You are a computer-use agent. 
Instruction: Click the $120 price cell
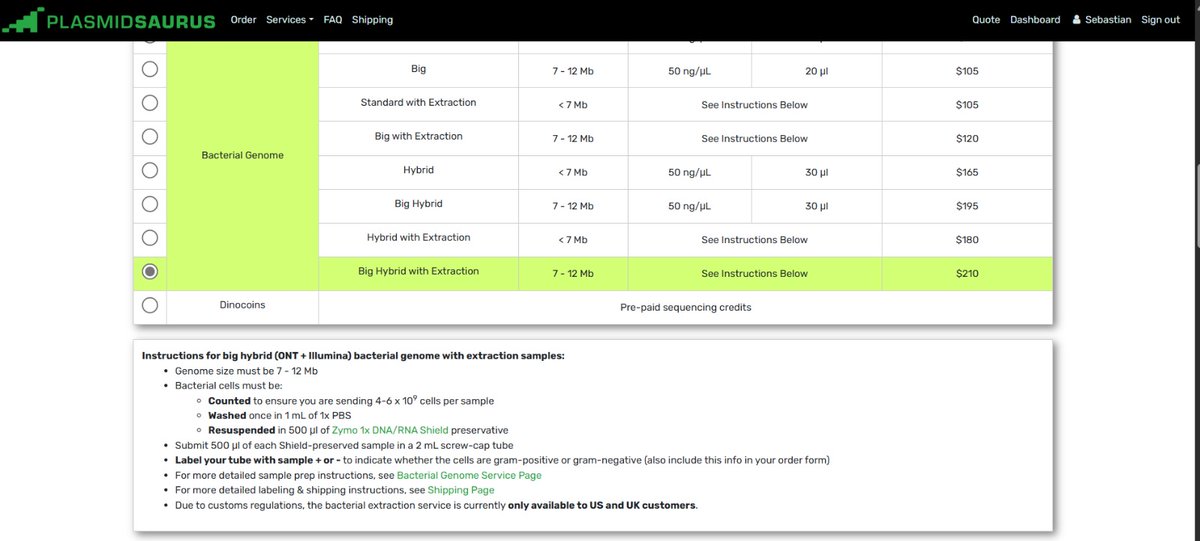tap(967, 138)
